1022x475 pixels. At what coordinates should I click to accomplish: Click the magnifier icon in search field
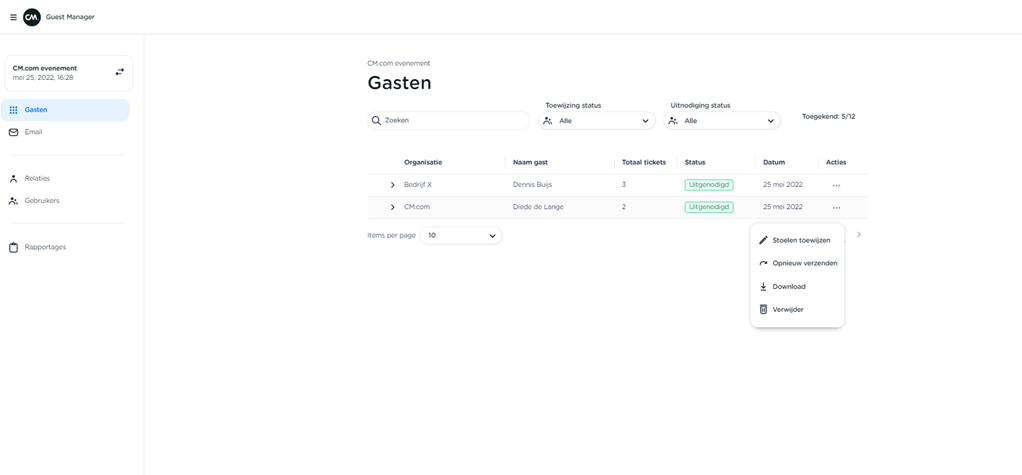tap(377, 120)
